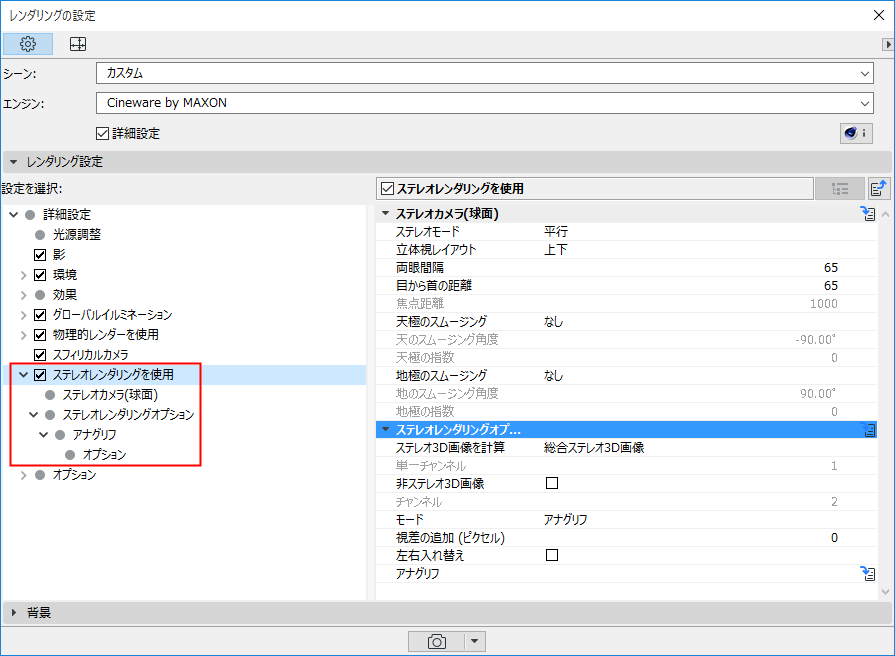The image size is (895, 656).
Task: Collapse the ステレオレンダリングオプ... parameter group
Action: pos(386,429)
